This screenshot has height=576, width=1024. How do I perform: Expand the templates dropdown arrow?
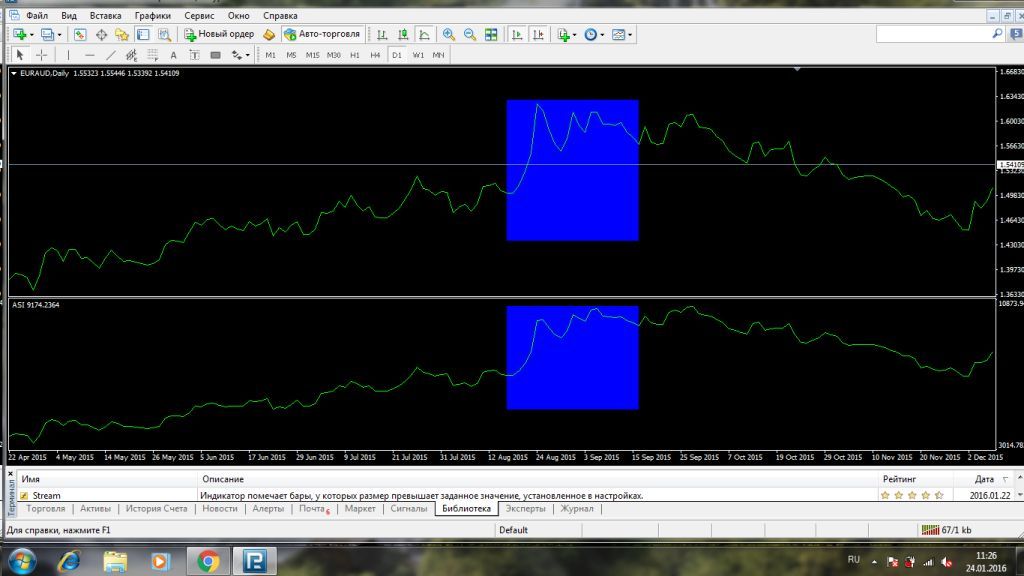coord(630,35)
